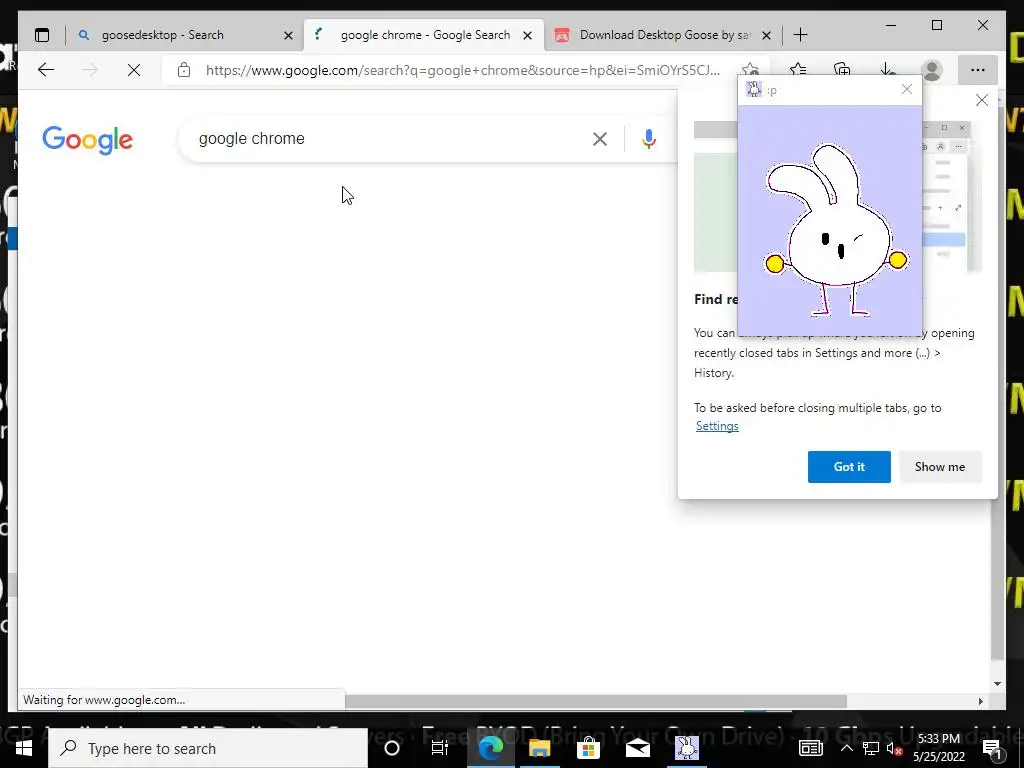Image resolution: width=1024 pixels, height=768 pixels.
Task: Open the Settings link in the tip popup
Action: click(x=717, y=426)
